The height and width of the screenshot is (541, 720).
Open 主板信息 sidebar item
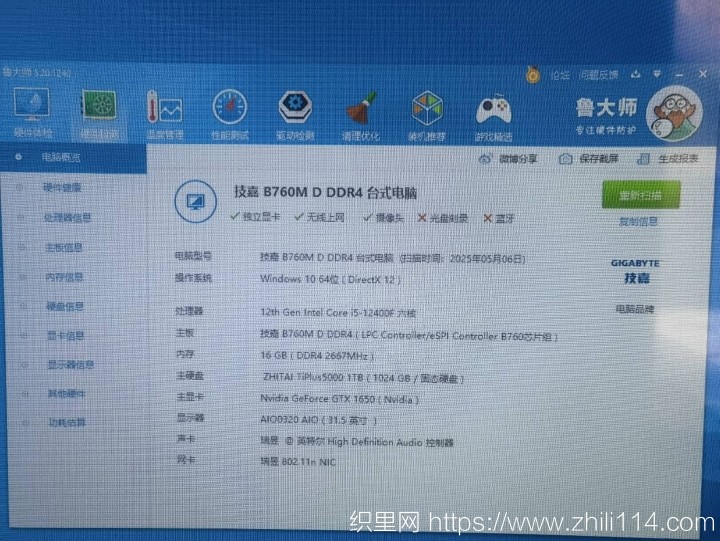(x=64, y=248)
